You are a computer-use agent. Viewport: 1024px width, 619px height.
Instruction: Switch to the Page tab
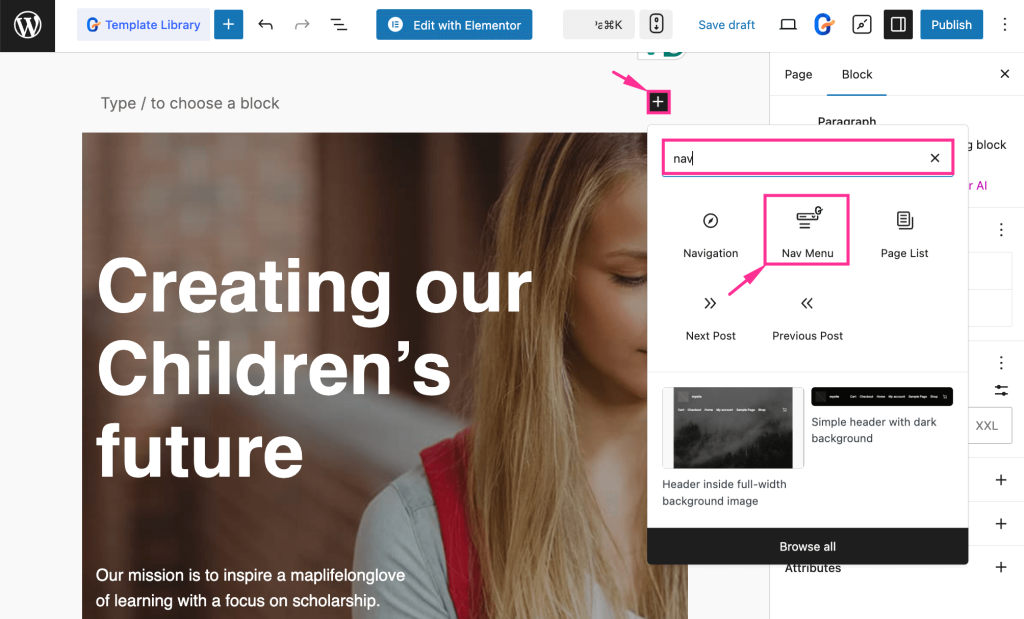[x=798, y=74]
